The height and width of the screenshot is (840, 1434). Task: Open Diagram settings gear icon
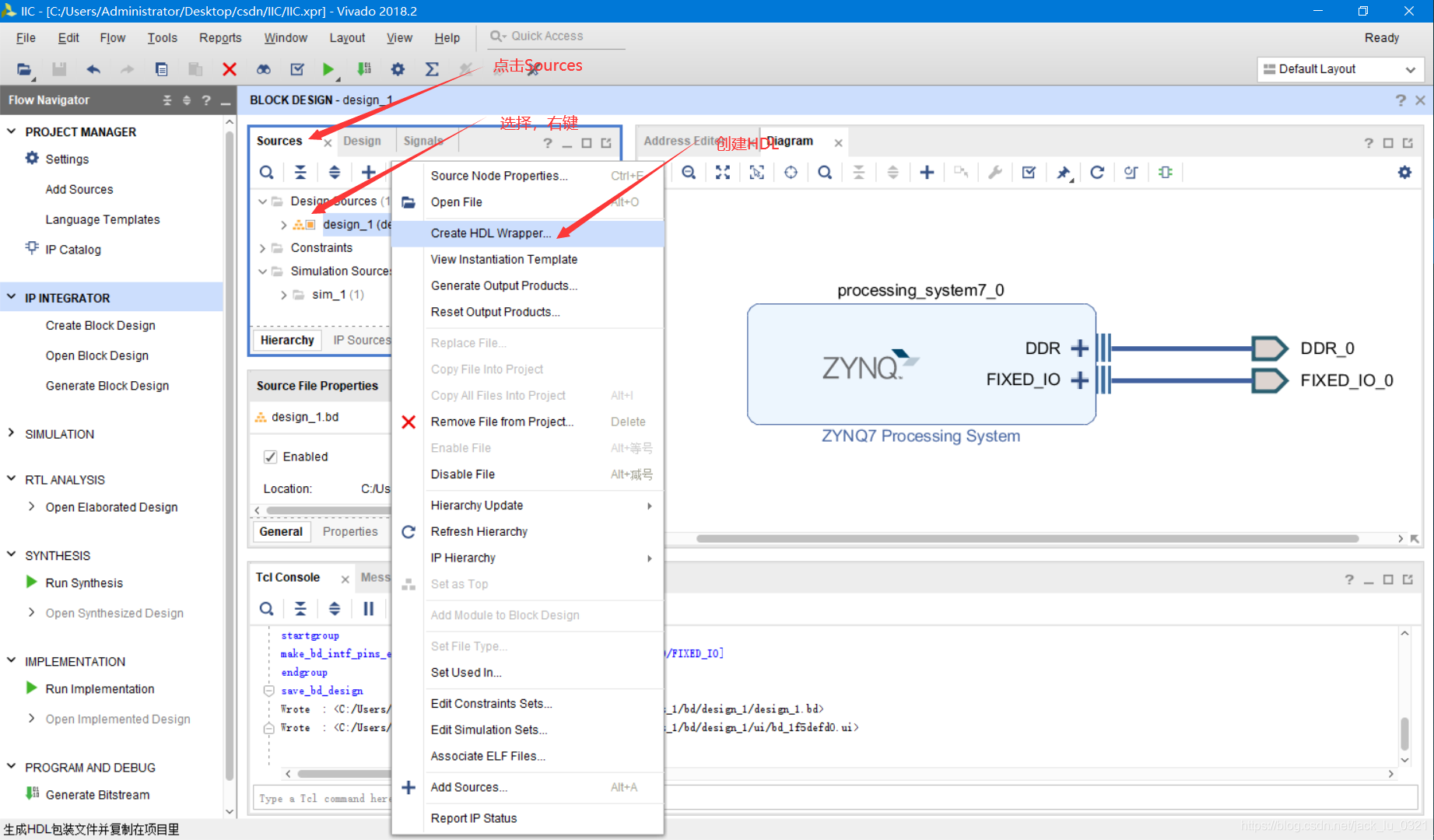click(x=1404, y=173)
